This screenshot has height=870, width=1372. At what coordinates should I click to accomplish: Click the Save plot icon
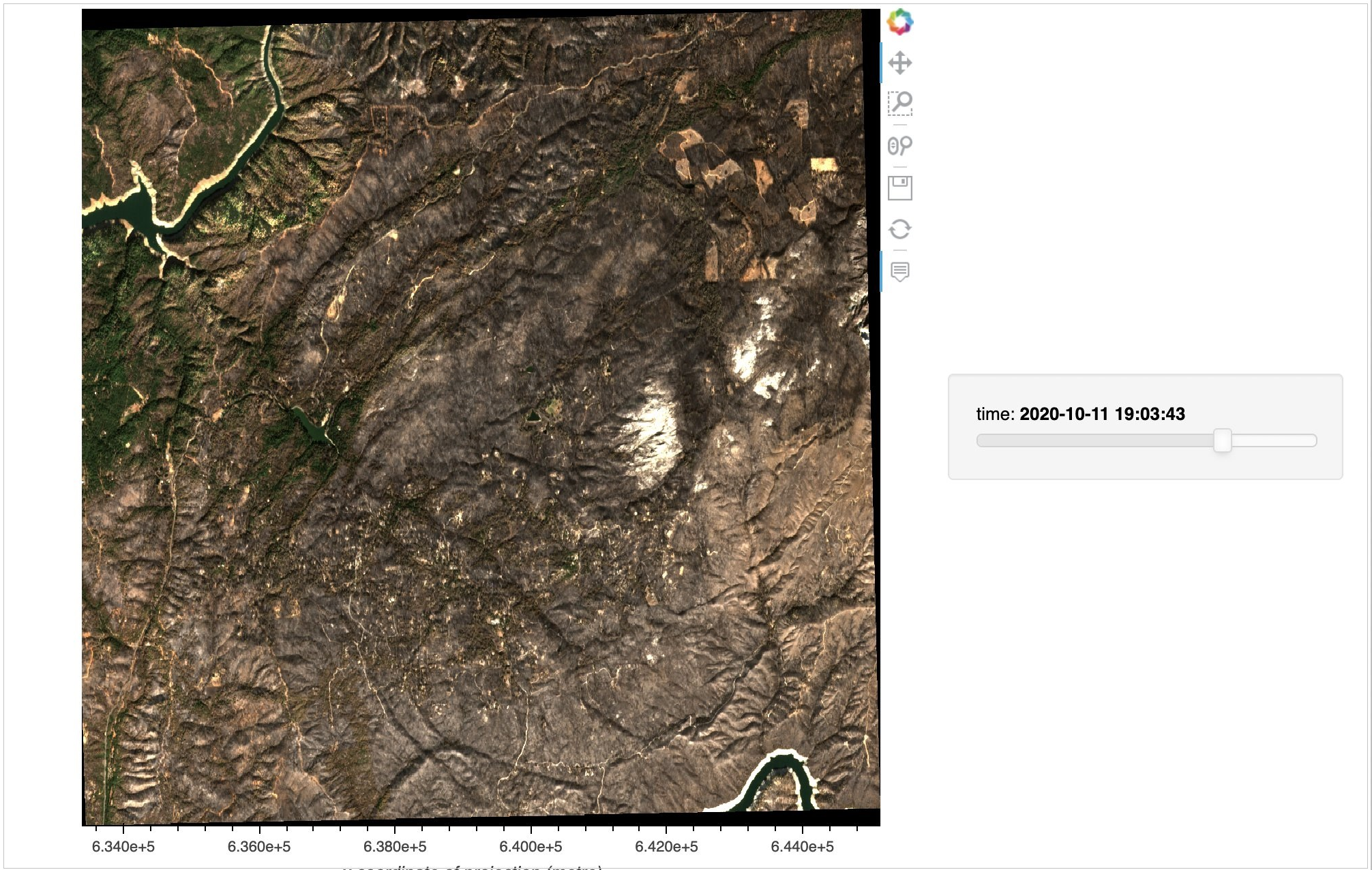[899, 187]
